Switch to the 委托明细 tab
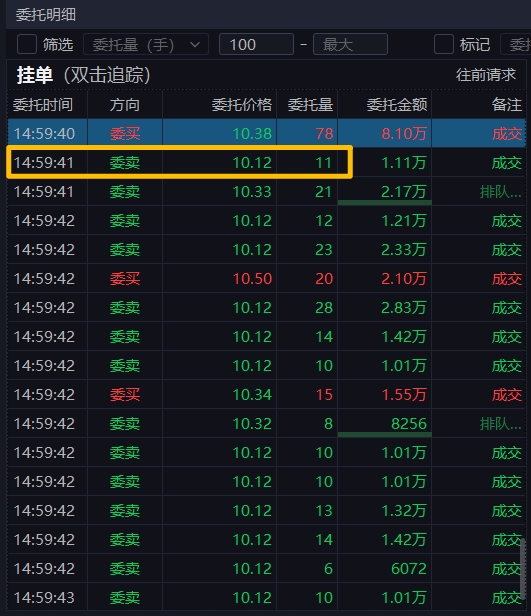This screenshot has height=616, width=531. click(46, 15)
